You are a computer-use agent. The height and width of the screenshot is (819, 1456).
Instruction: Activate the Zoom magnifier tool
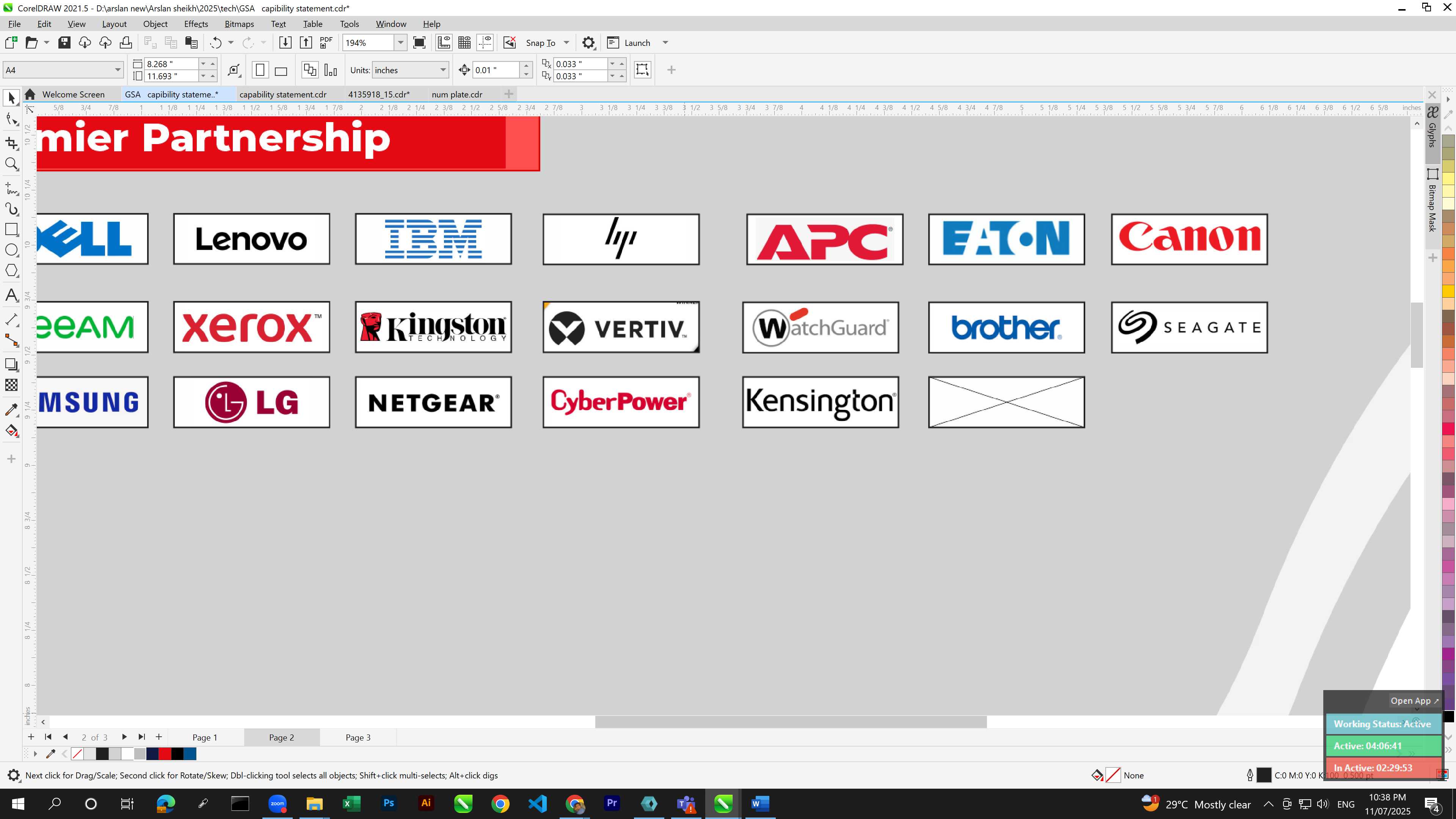[11, 164]
